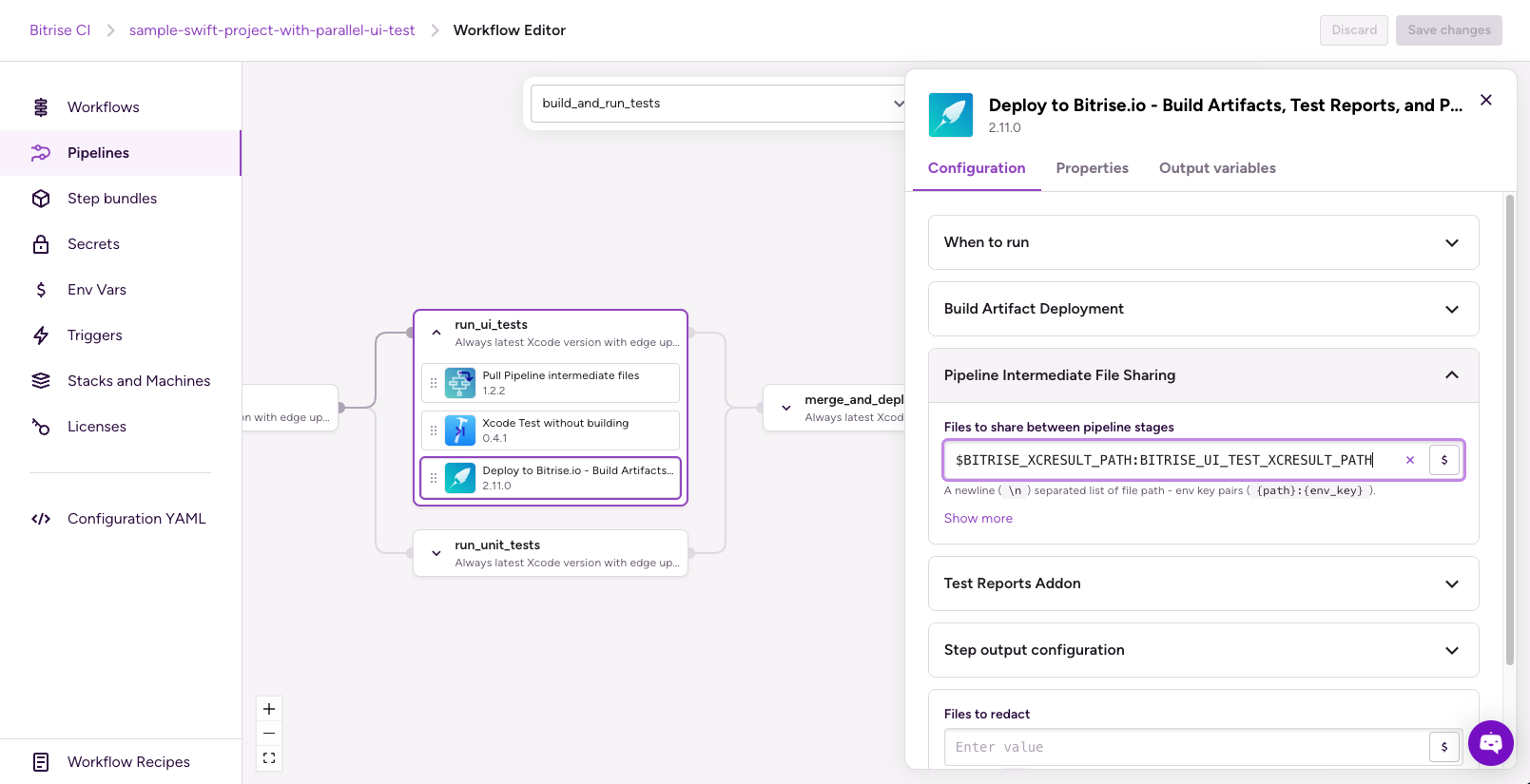Select the run_unit_tests workflow title
This screenshot has height=784, width=1530.
pos(497,545)
